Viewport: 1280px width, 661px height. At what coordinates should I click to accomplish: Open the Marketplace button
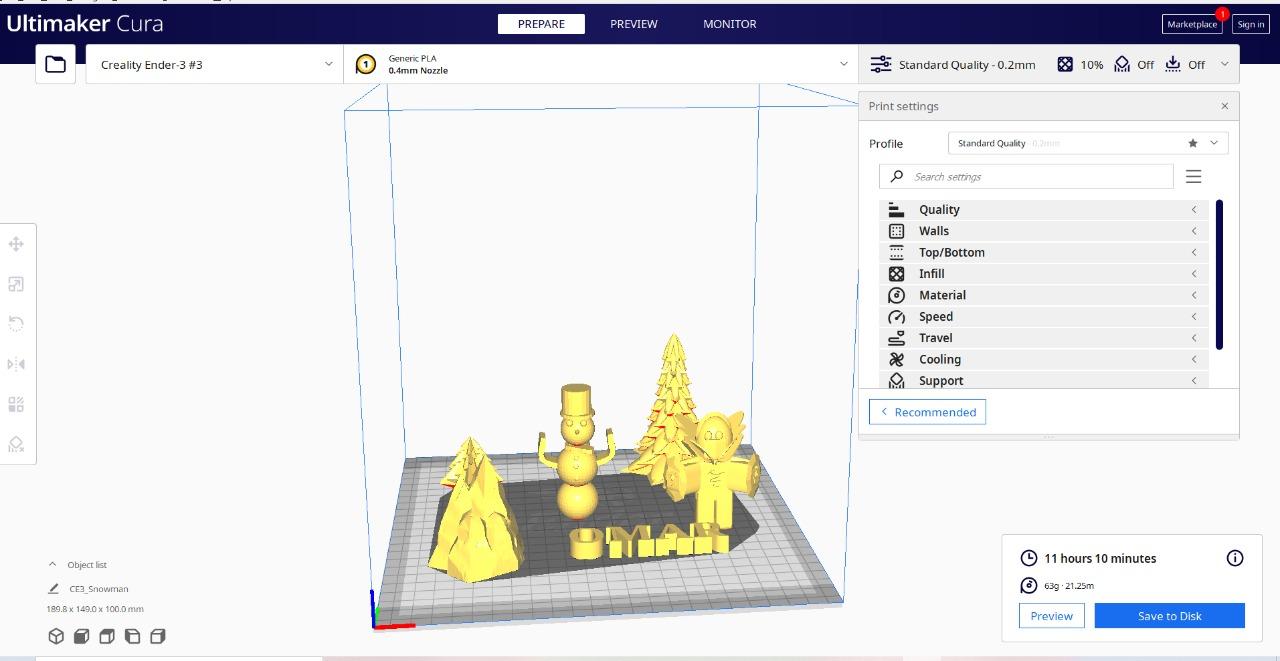click(1192, 24)
